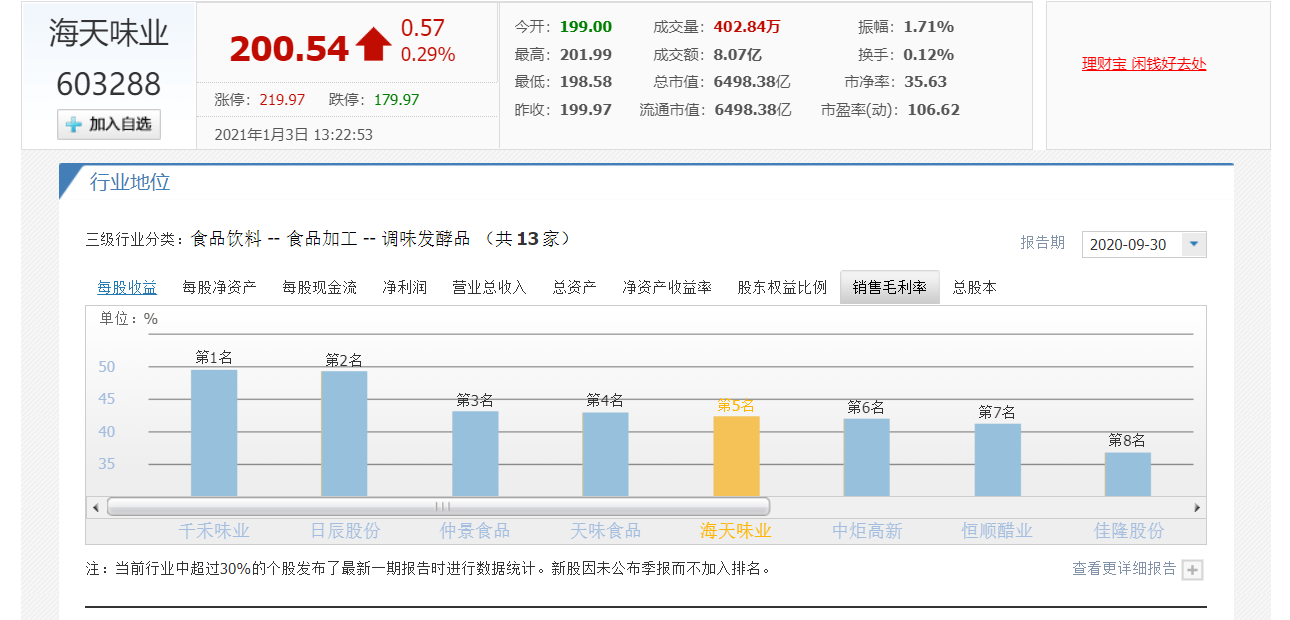Click stock code 603288
This screenshot has height=620, width=1290.
(109, 84)
